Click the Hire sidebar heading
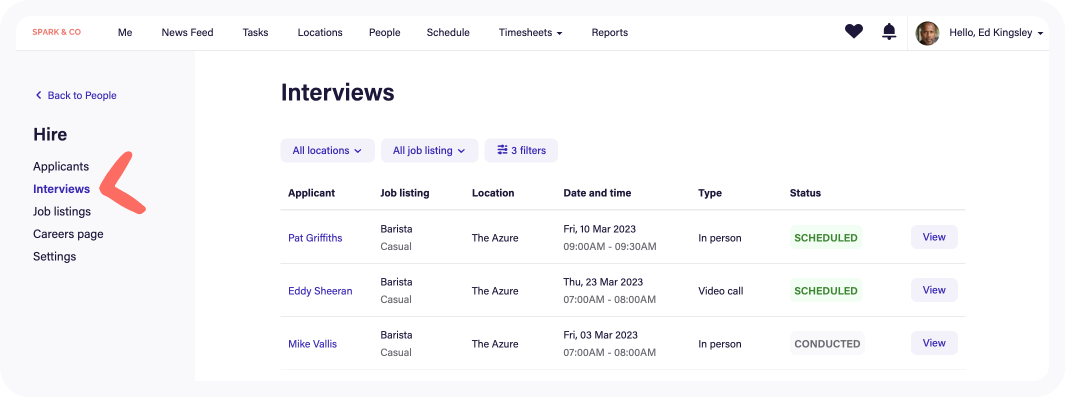 50,134
